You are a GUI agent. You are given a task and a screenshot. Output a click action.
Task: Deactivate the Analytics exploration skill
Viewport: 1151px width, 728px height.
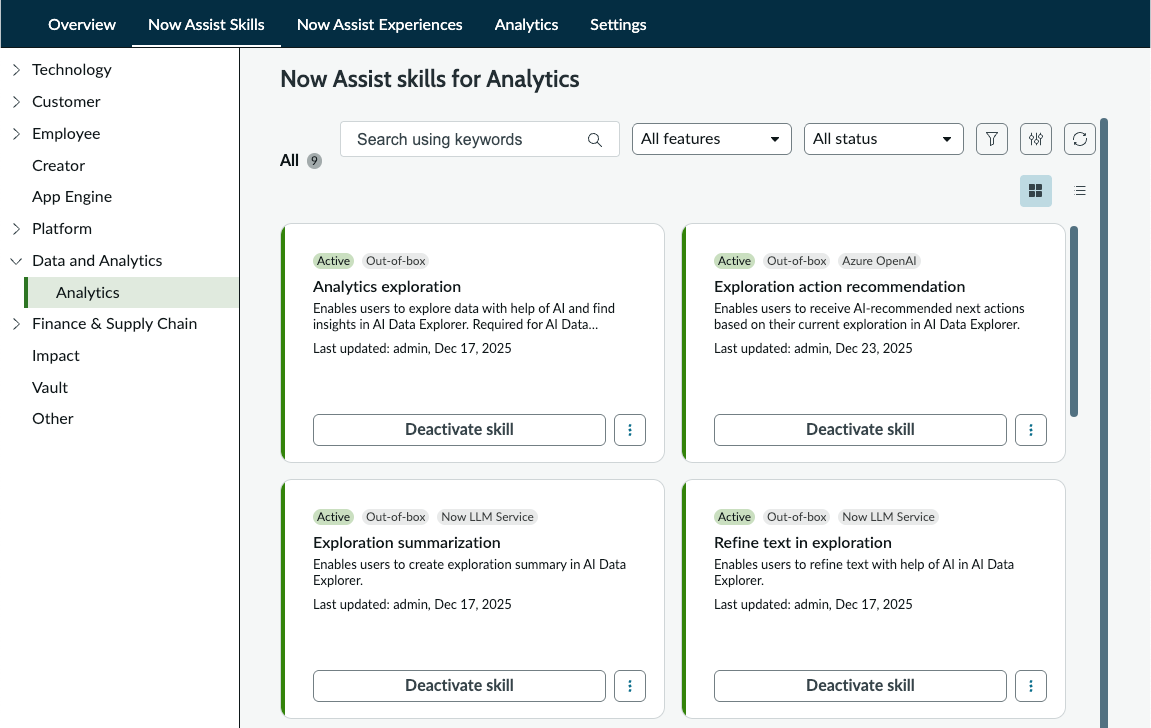460,430
